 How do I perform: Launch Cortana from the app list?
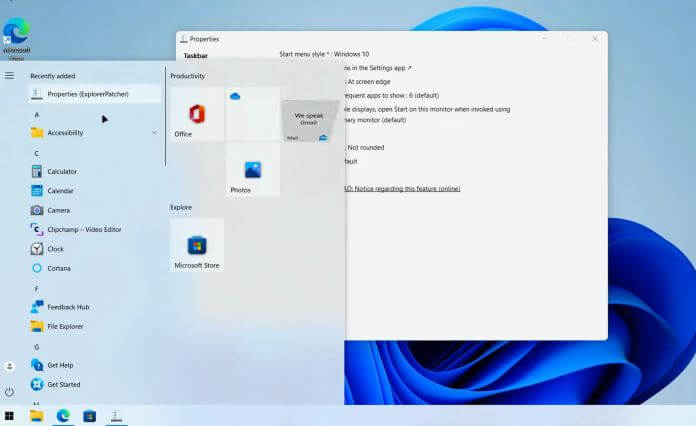click(95, 268)
